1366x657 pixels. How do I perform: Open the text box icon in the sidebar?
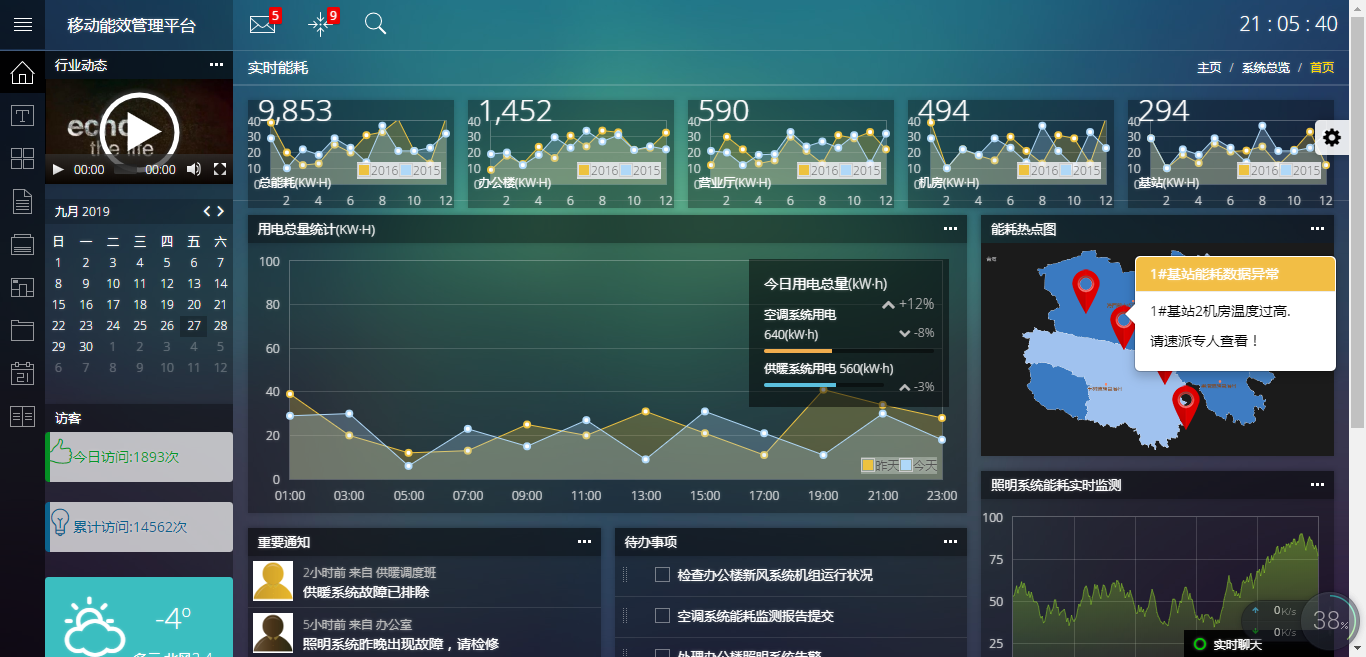pyautogui.click(x=22, y=115)
